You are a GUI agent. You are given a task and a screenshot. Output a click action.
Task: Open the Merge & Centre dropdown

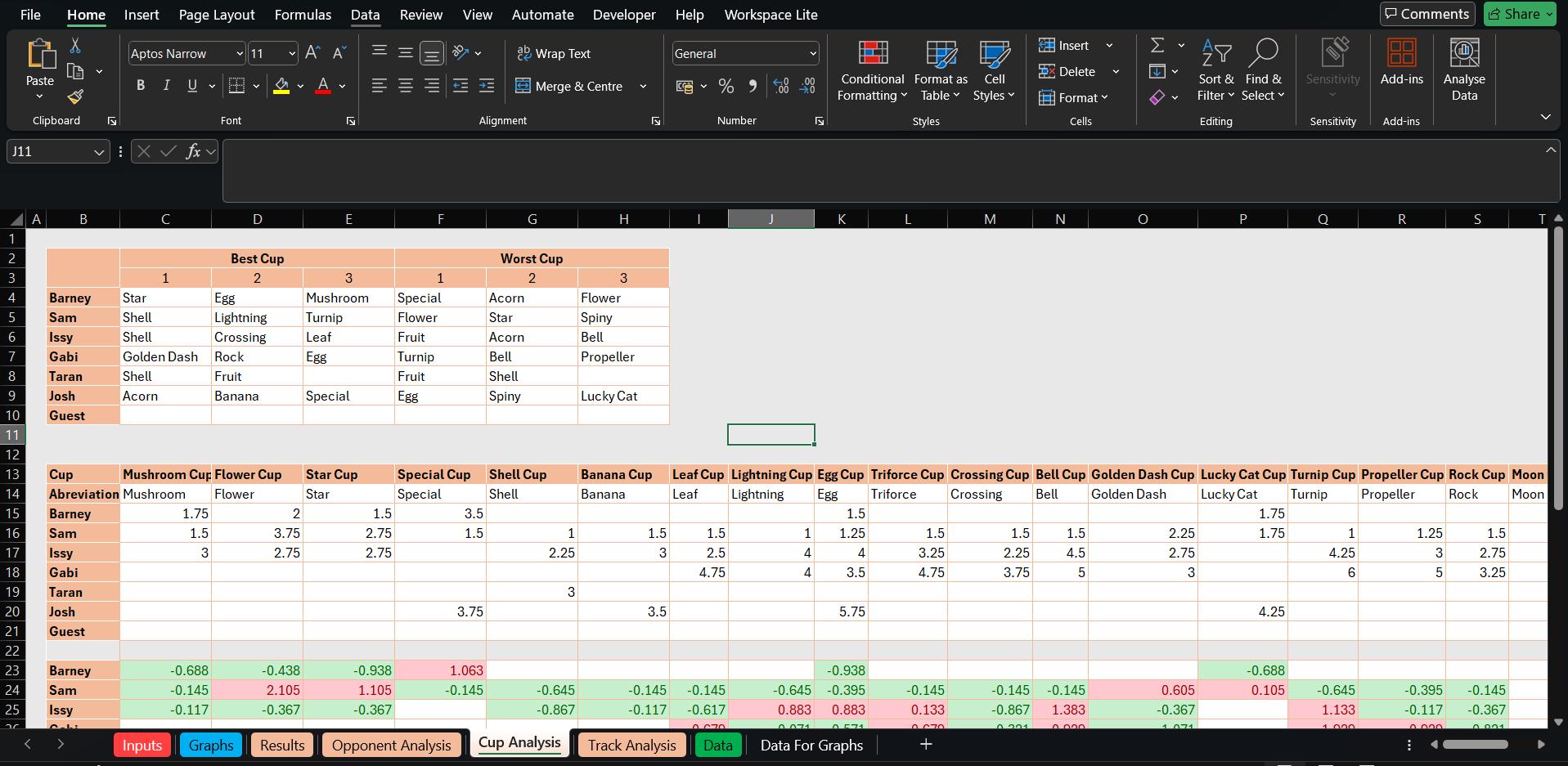(643, 86)
